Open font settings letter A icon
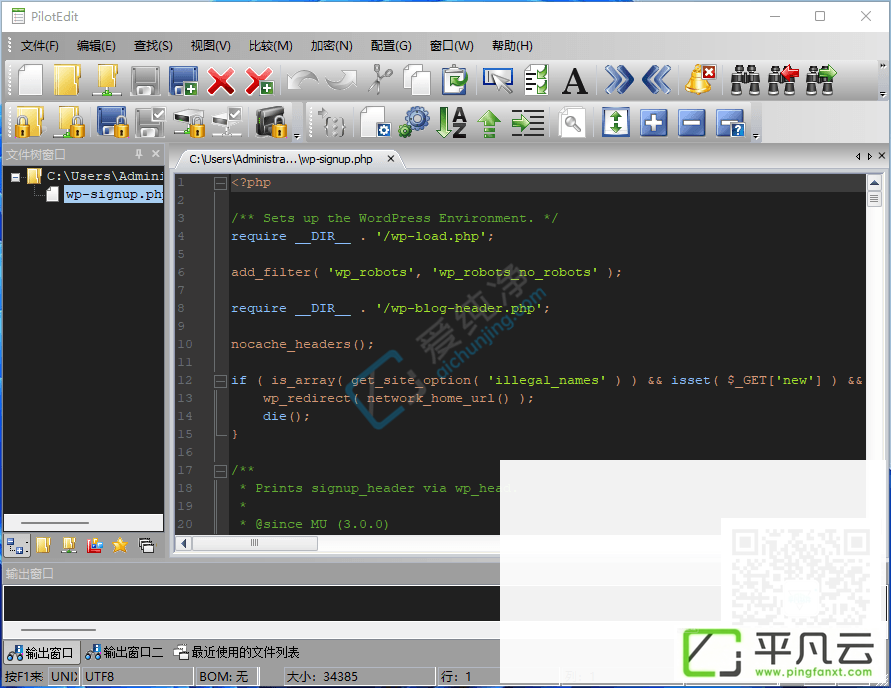 (x=574, y=81)
